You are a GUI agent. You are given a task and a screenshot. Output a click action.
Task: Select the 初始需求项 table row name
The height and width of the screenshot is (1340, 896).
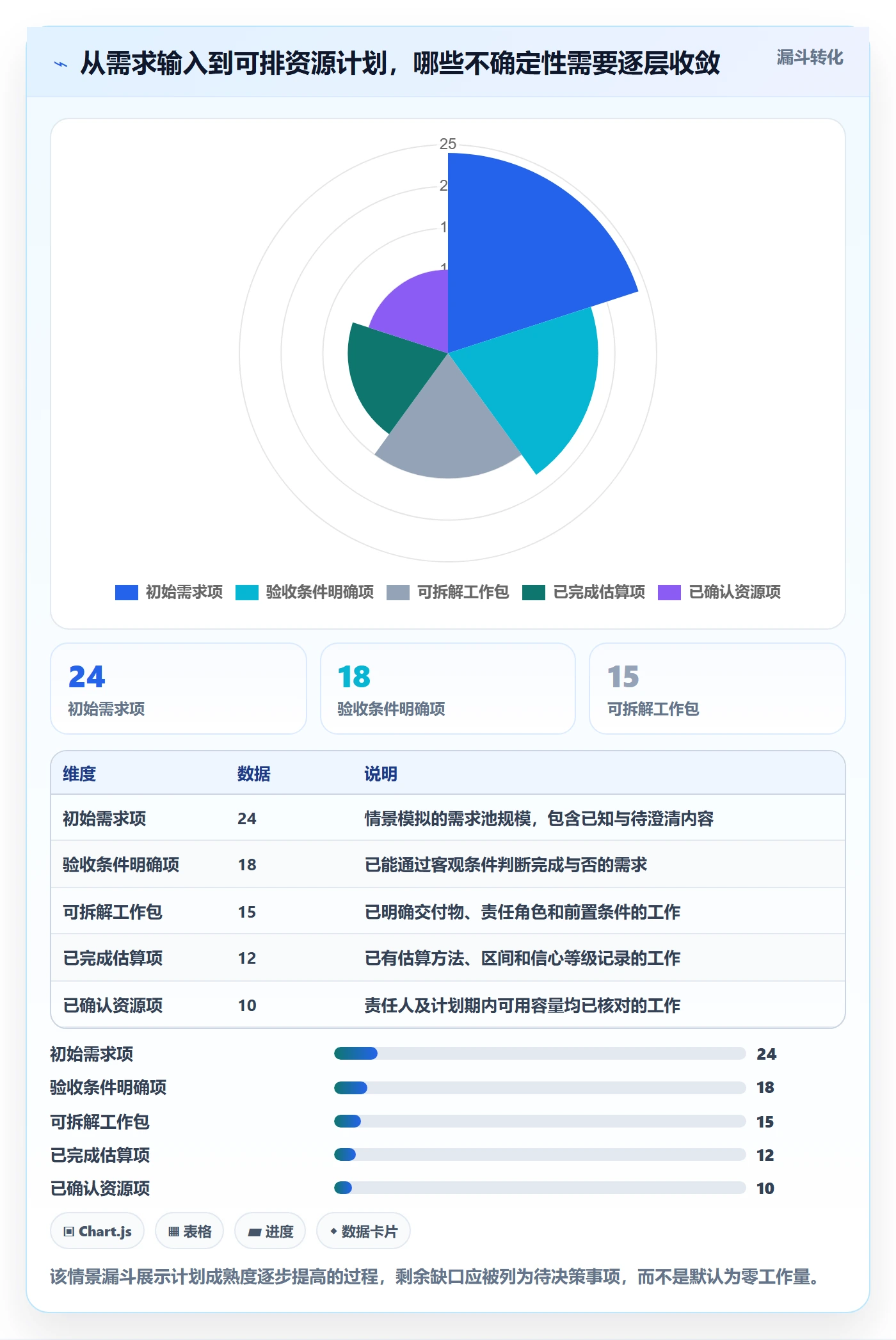coord(104,818)
